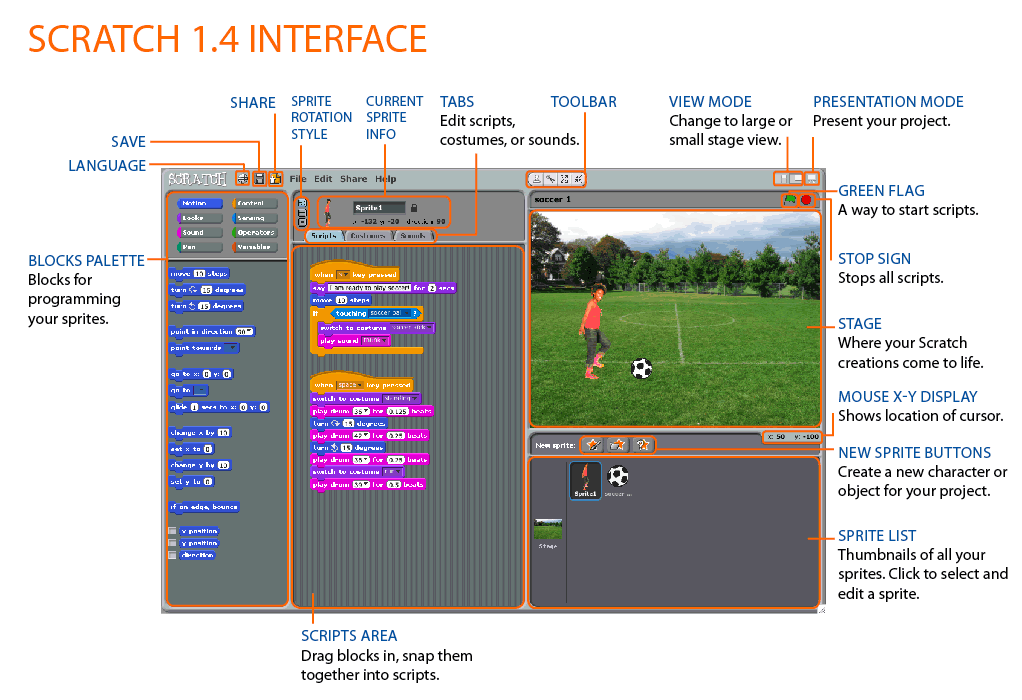1022x700 pixels.
Task: Start scripts with the green flag
Action: click(790, 200)
